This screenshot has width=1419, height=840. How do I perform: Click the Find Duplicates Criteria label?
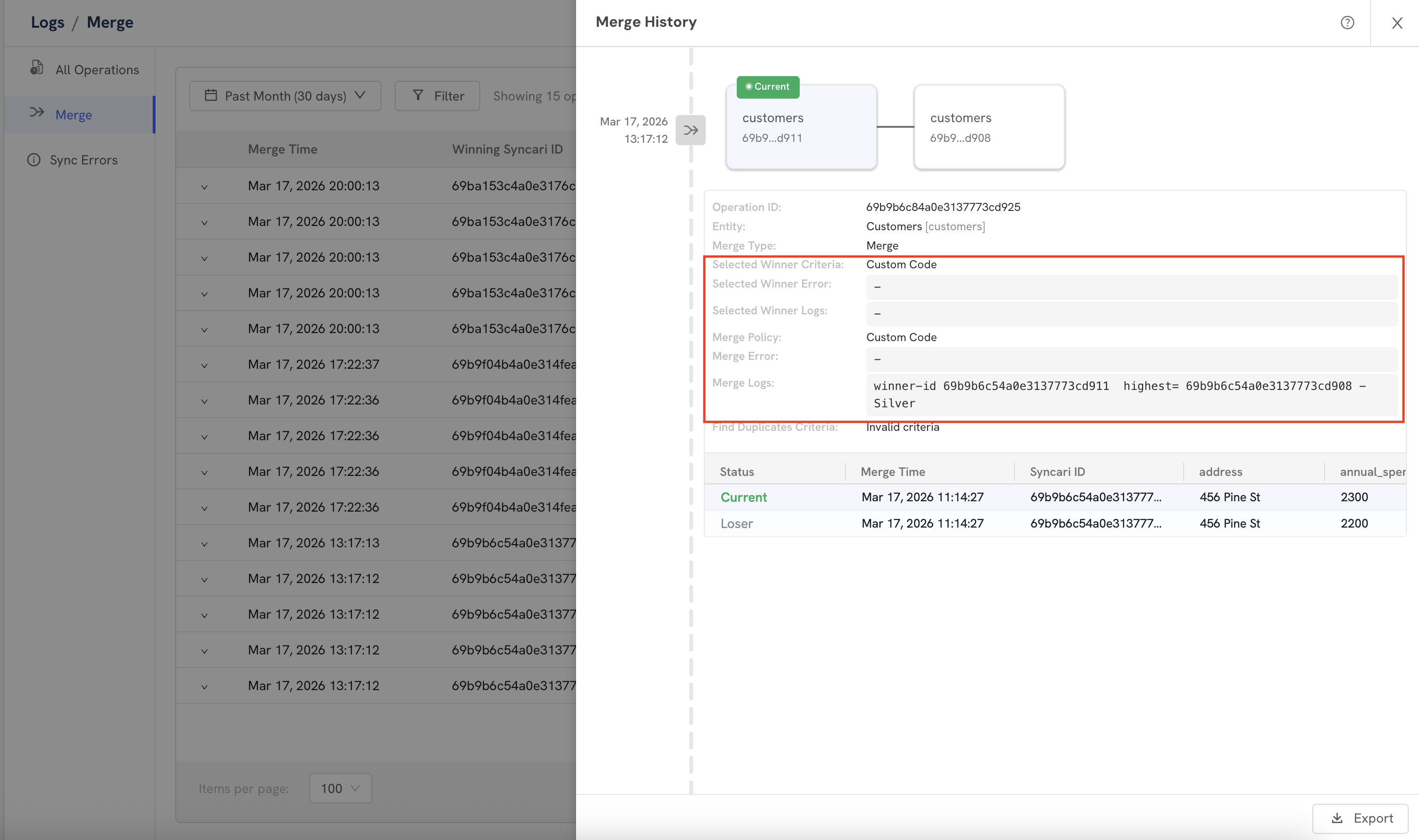[x=774, y=428]
